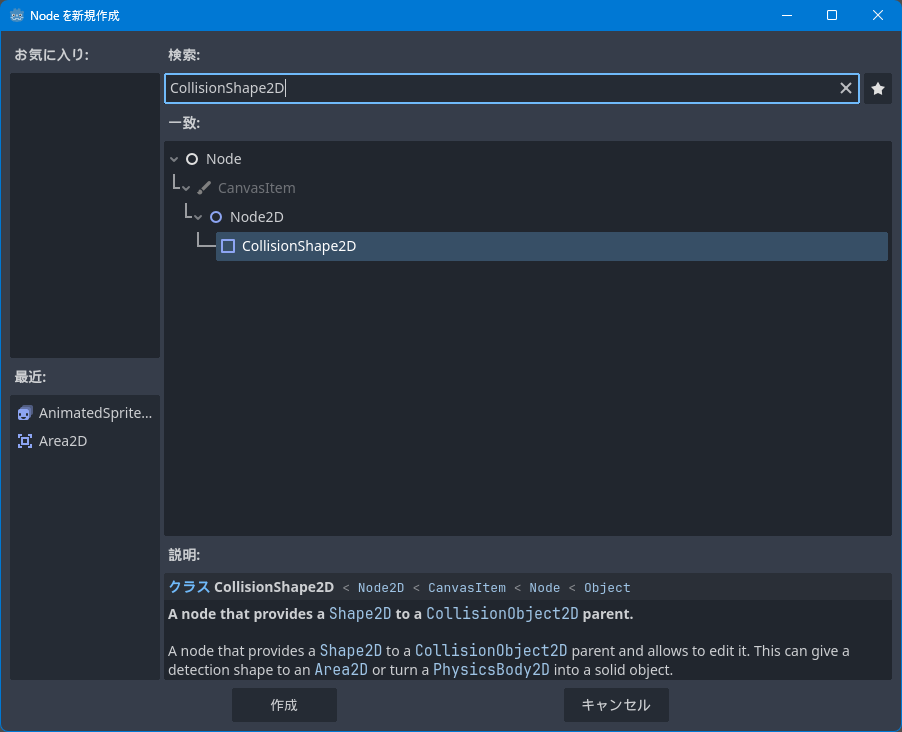Click the CanvasItem brush icon
The image size is (902, 732).
(204, 188)
